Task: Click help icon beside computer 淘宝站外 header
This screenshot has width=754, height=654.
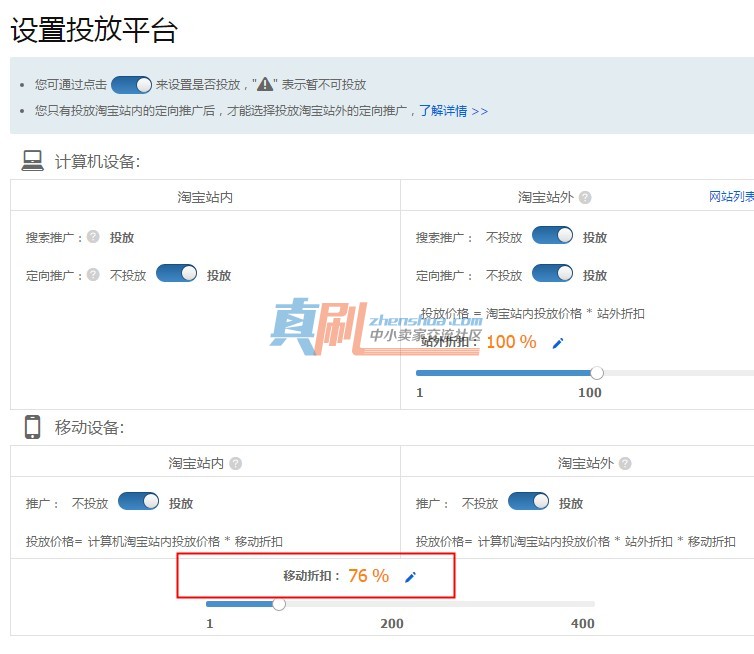Action: [585, 197]
